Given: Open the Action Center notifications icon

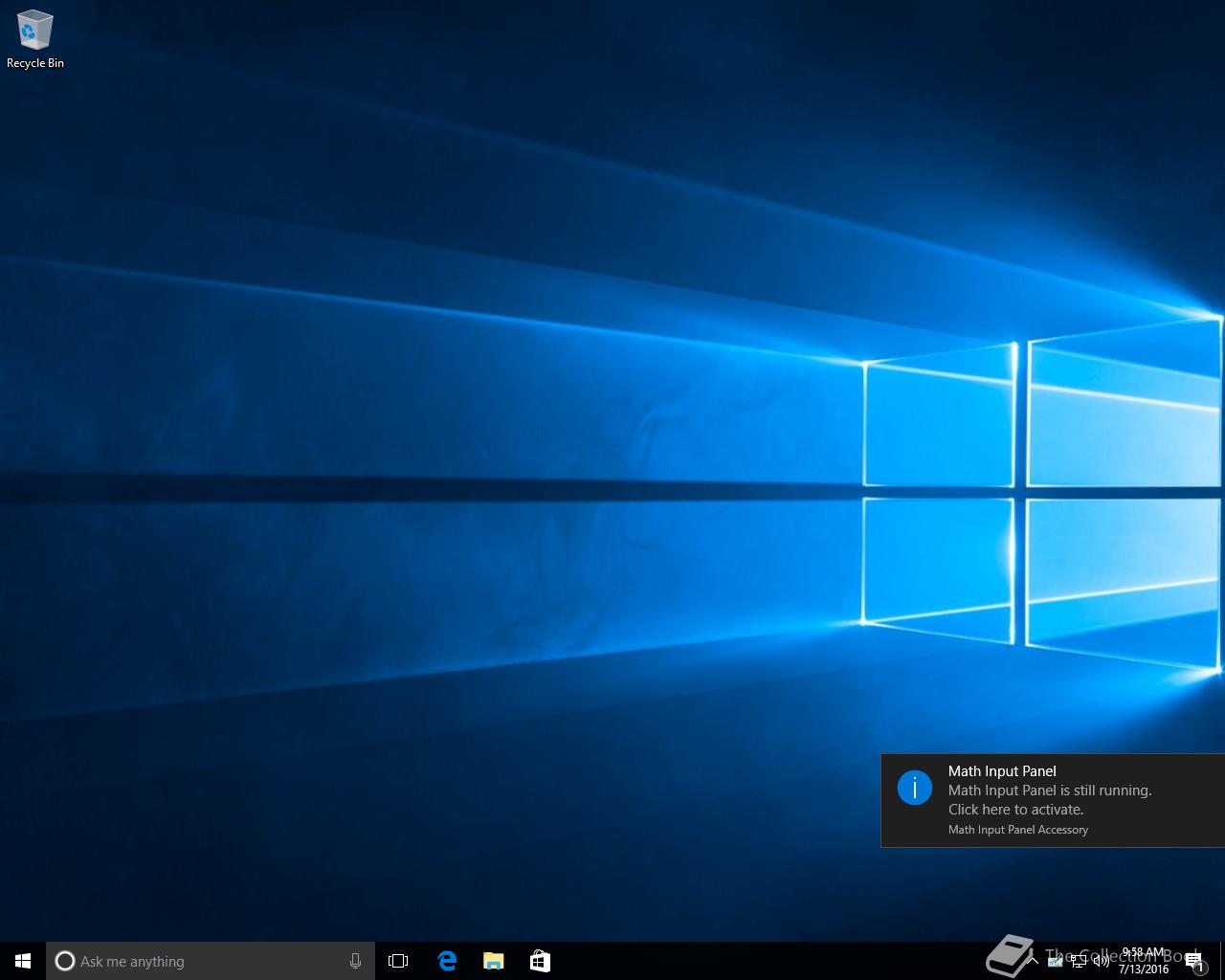Looking at the screenshot, I should (x=1194, y=961).
